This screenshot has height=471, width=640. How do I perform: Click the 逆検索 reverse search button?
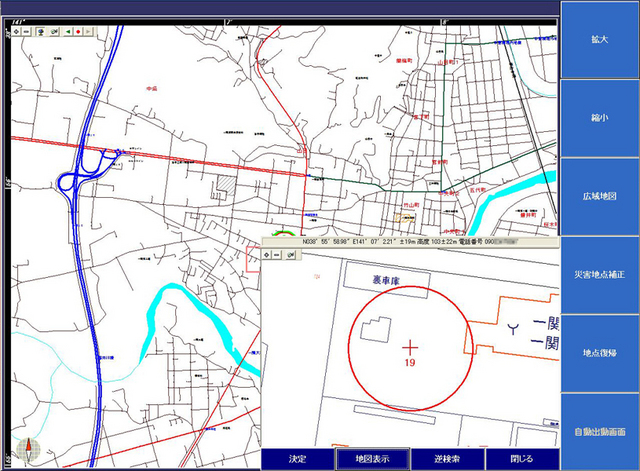[x=447, y=459]
